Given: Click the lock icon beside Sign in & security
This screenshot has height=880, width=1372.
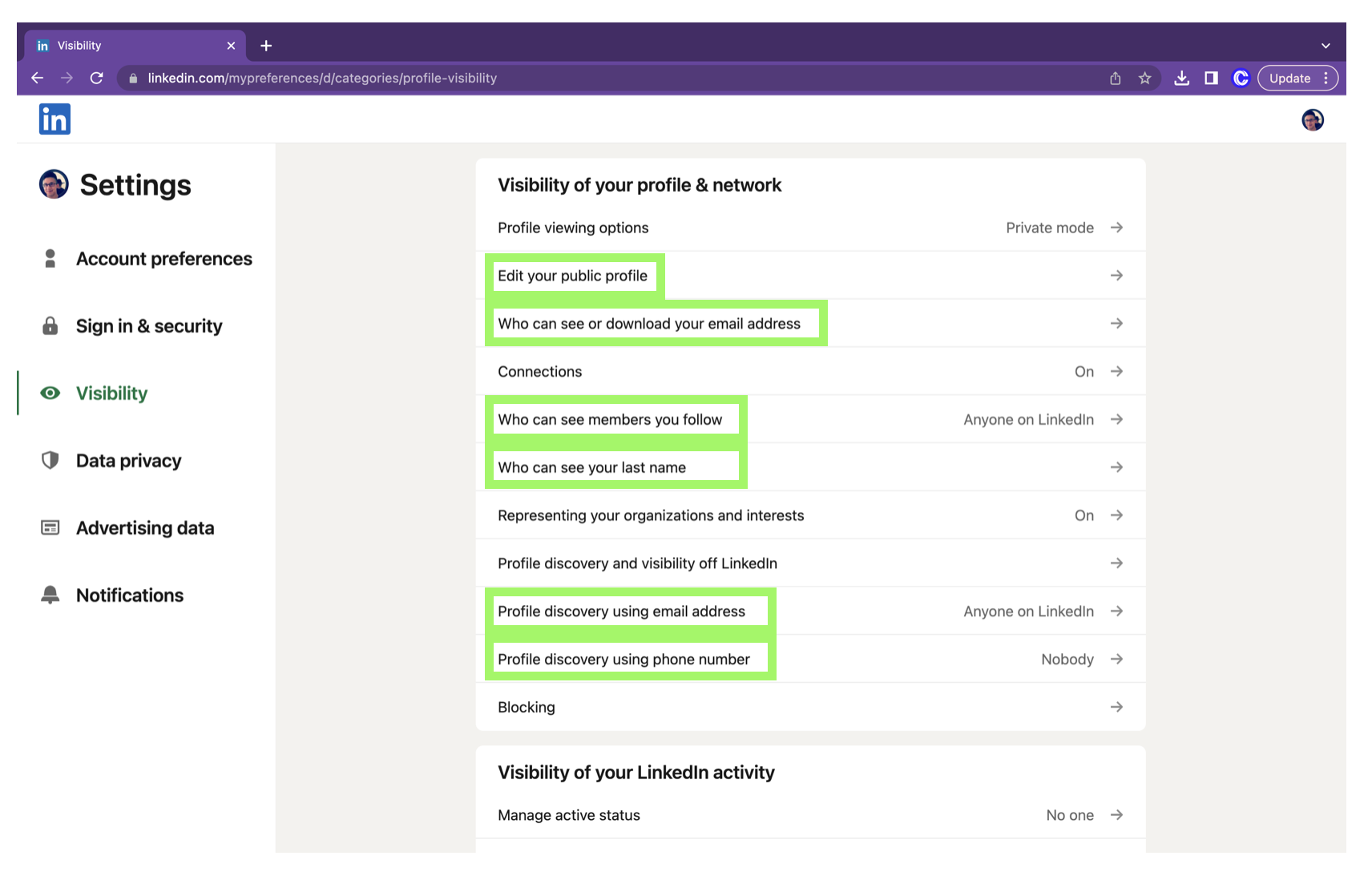Looking at the screenshot, I should tap(50, 325).
